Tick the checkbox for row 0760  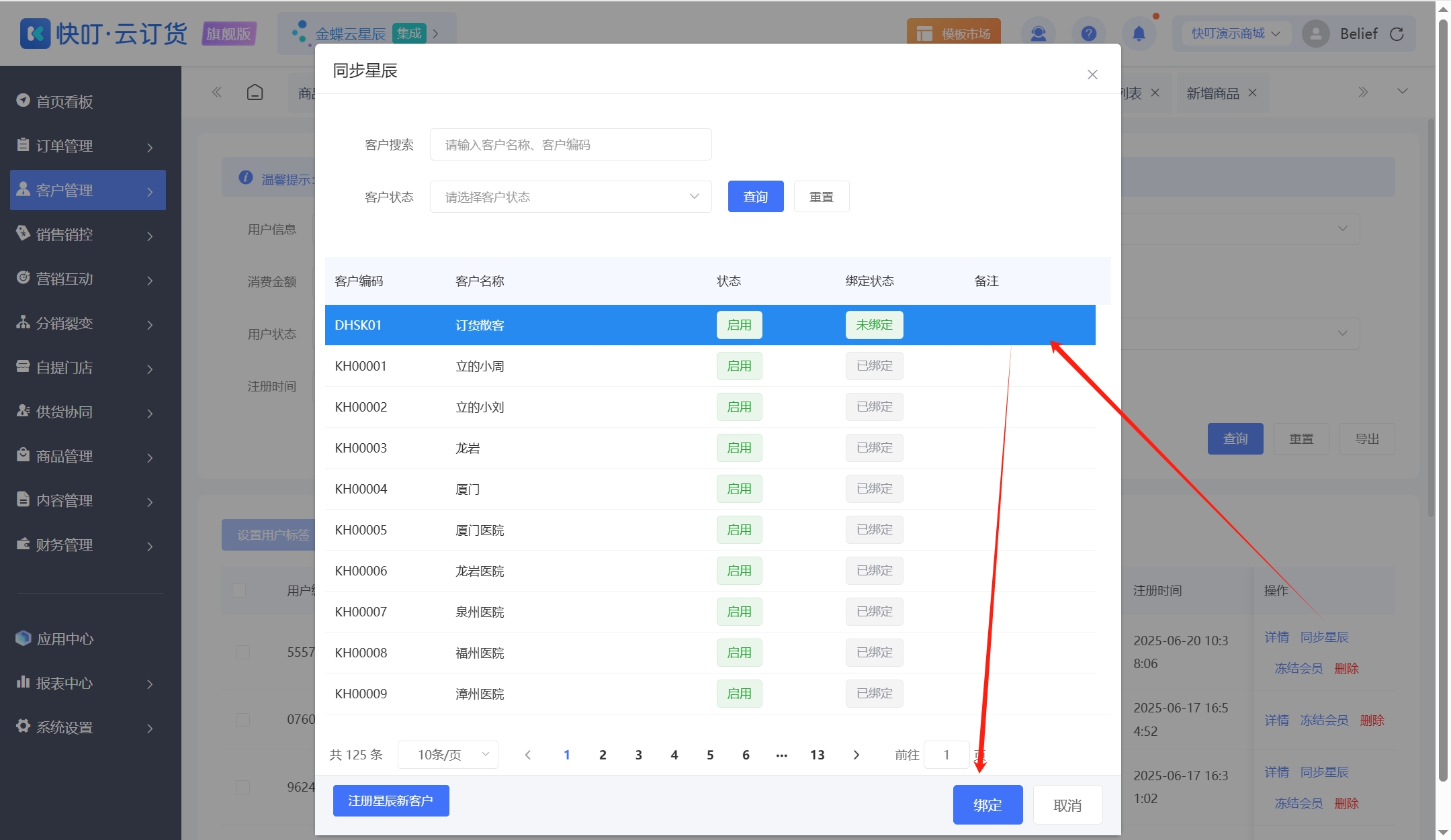[x=243, y=720]
